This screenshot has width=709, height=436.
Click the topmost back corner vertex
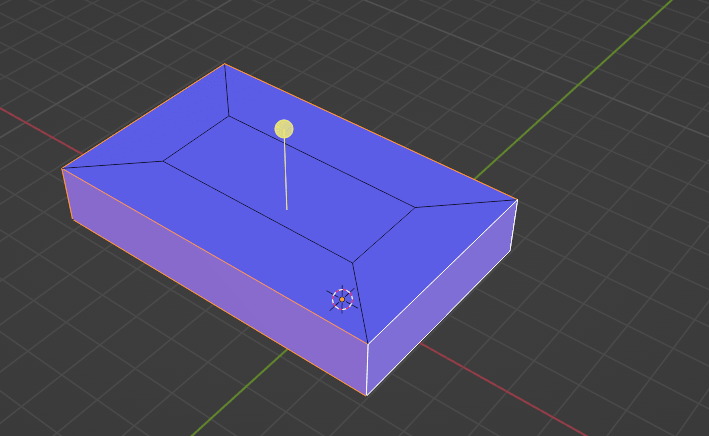click(x=225, y=64)
